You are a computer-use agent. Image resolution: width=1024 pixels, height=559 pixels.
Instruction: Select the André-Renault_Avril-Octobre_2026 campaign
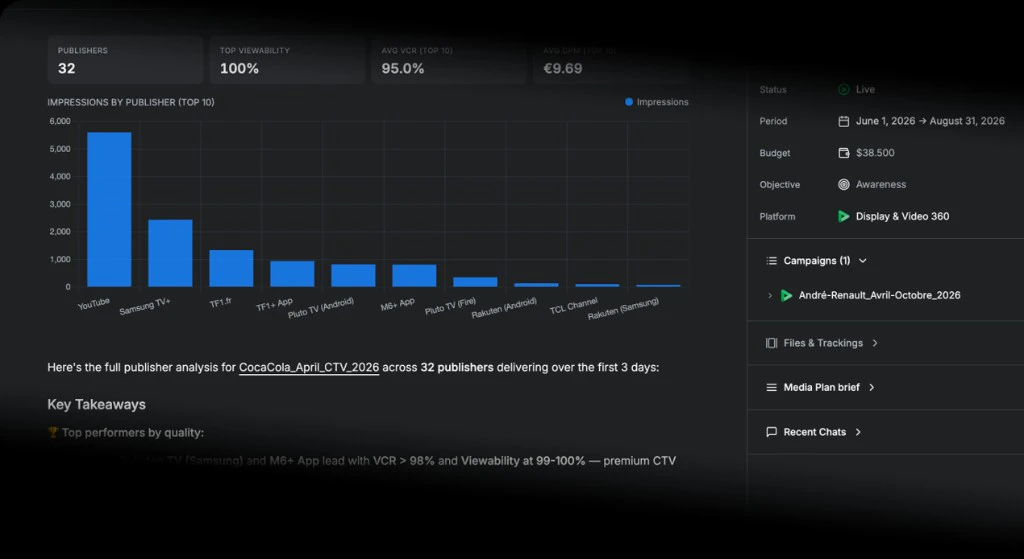tap(879, 295)
